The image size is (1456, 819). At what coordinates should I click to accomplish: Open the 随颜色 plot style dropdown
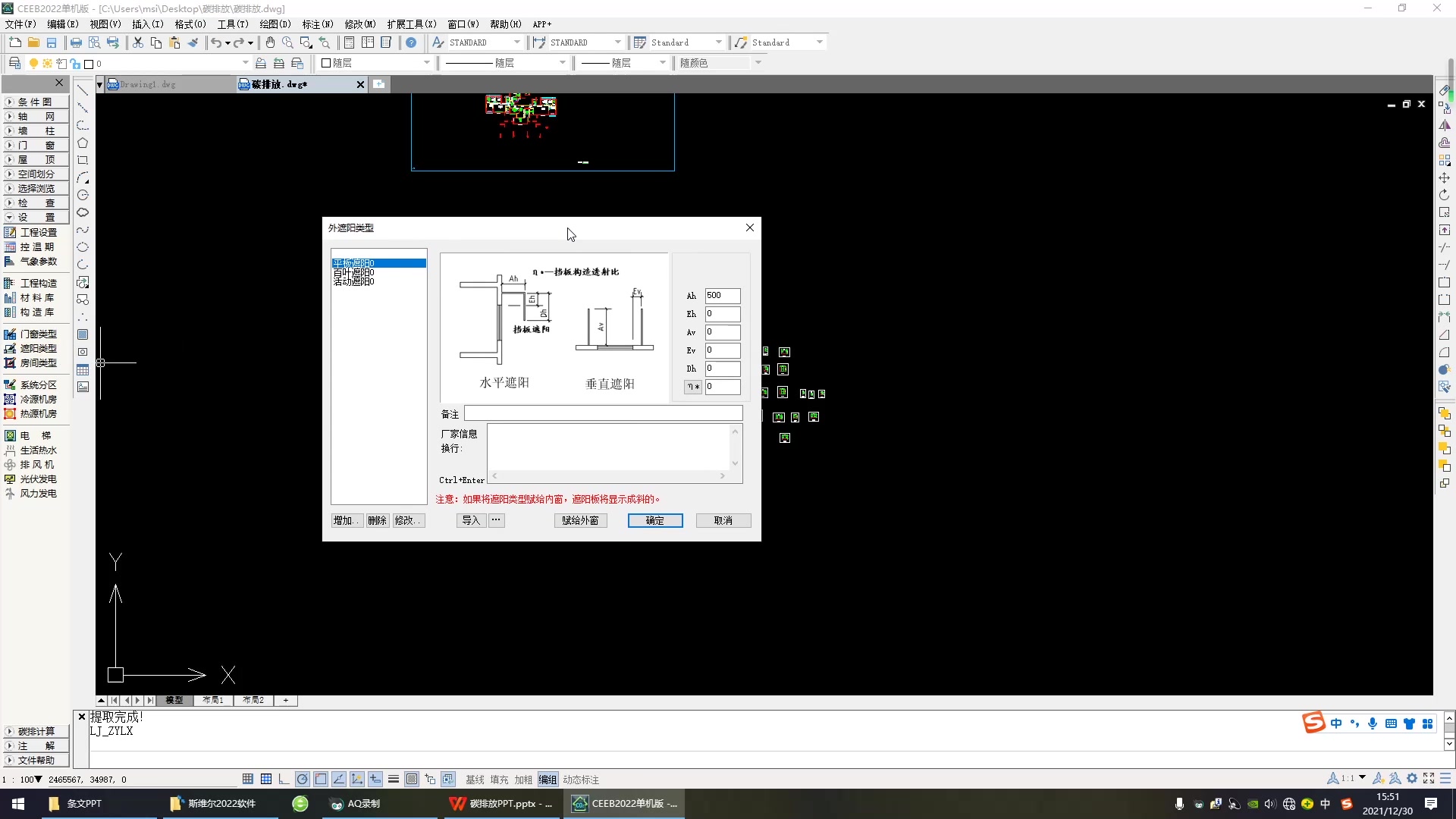[x=758, y=63]
